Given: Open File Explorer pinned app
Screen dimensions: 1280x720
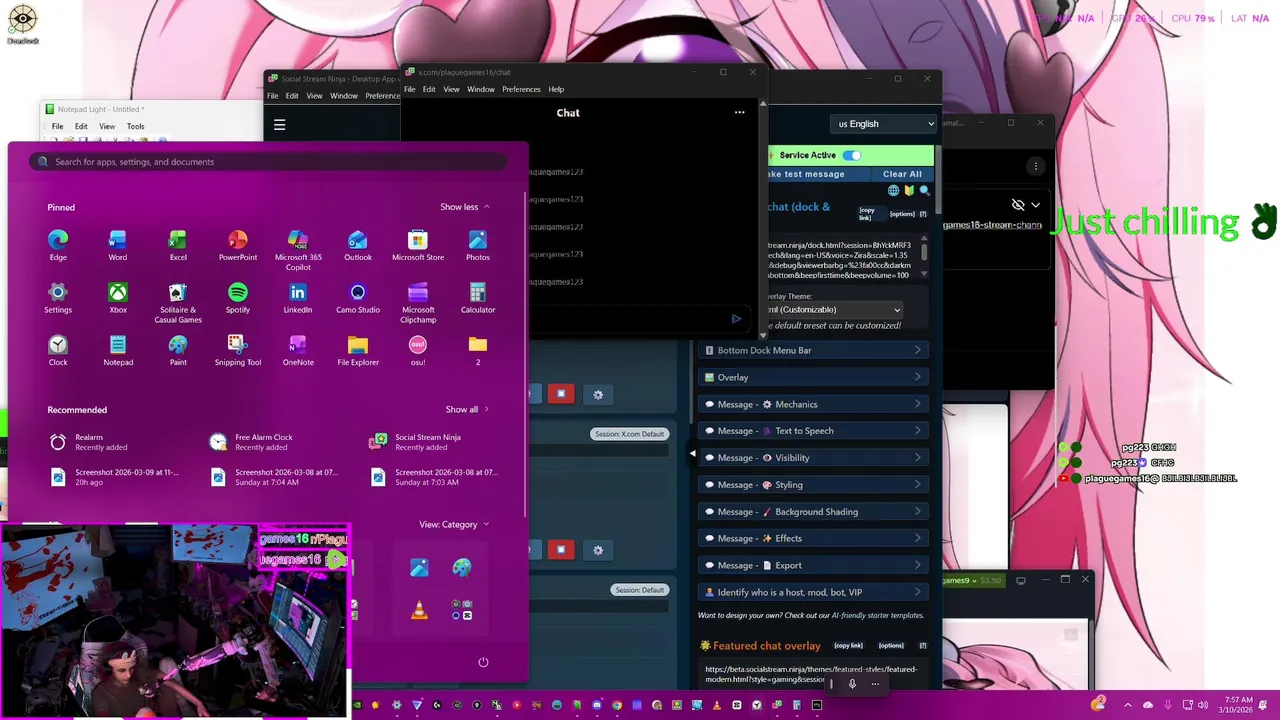Looking at the screenshot, I should pos(358,350).
